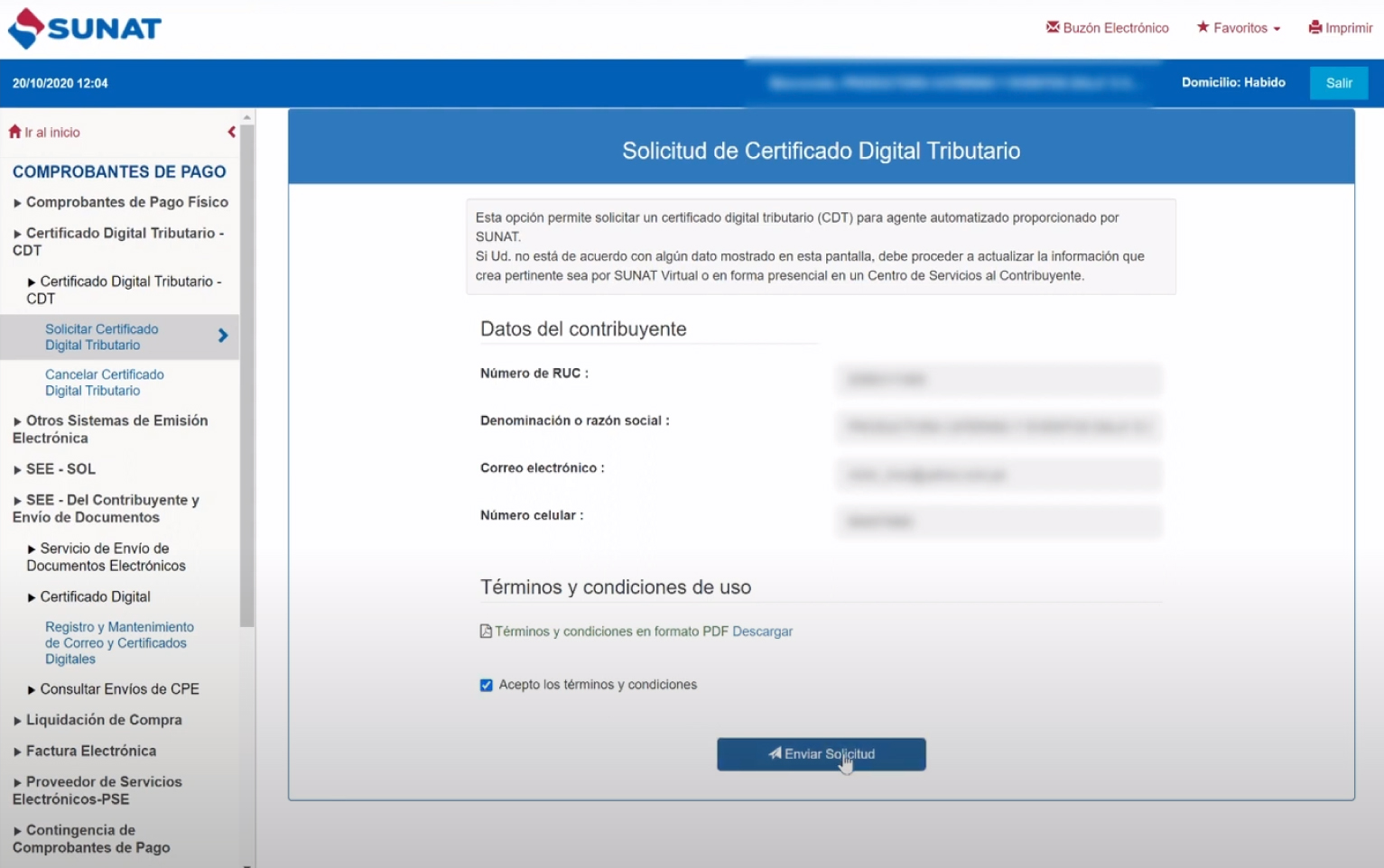Open the Favoritos dropdown
The width and height of the screenshot is (1384, 868).
click(1239, 28)
